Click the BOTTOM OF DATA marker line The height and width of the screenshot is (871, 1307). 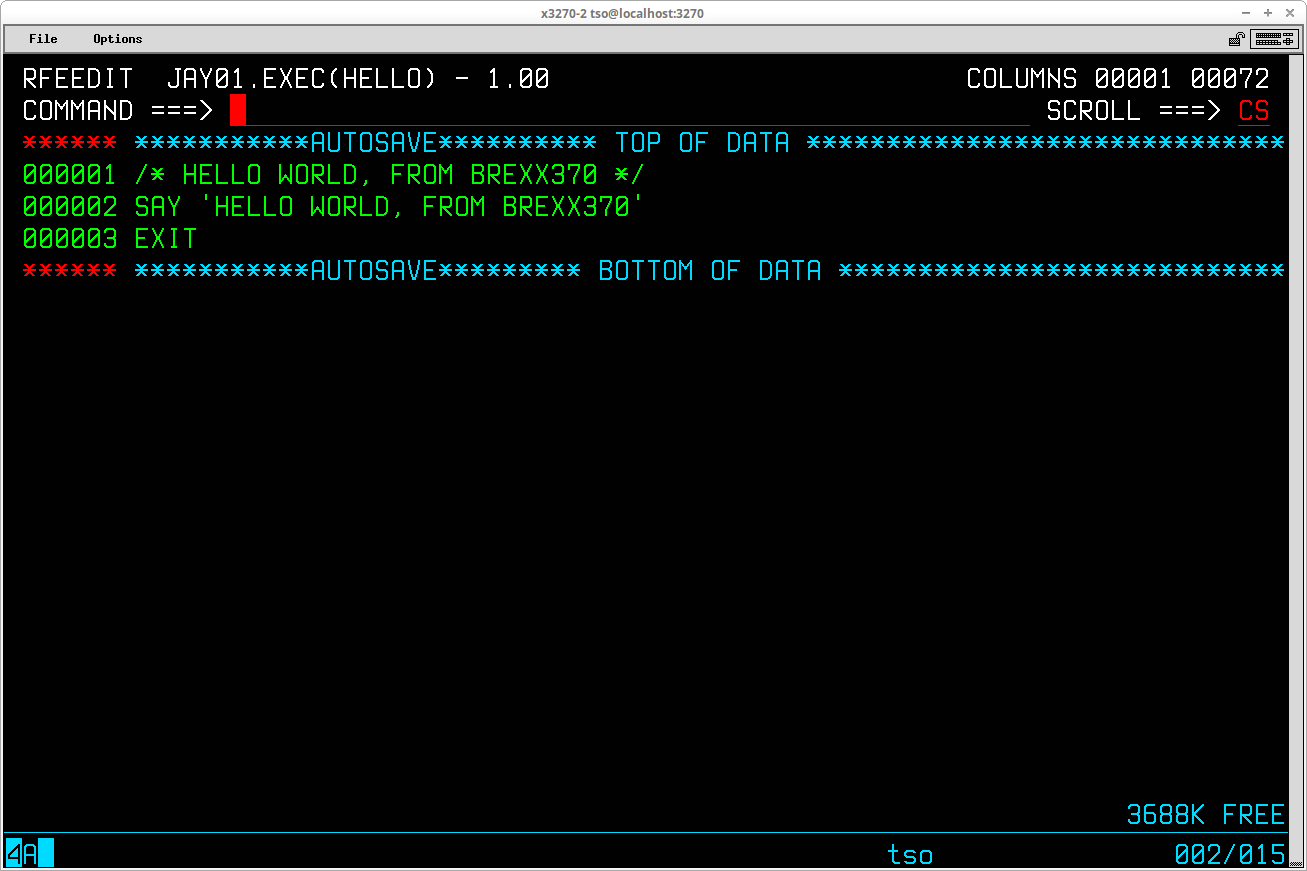[710, 271]
